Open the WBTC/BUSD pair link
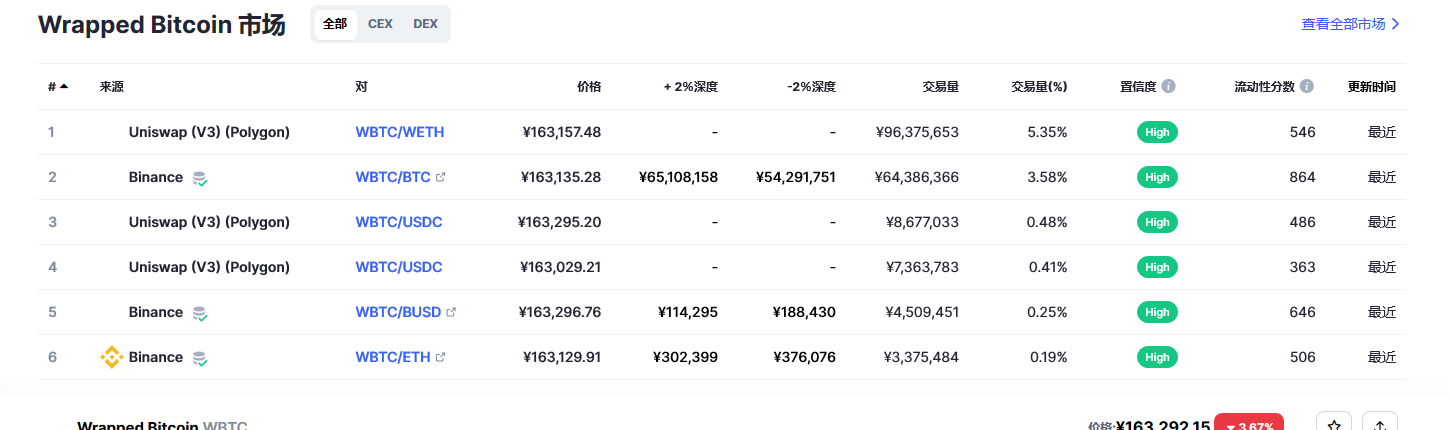The image size is (1450, 430). [398, 312]
